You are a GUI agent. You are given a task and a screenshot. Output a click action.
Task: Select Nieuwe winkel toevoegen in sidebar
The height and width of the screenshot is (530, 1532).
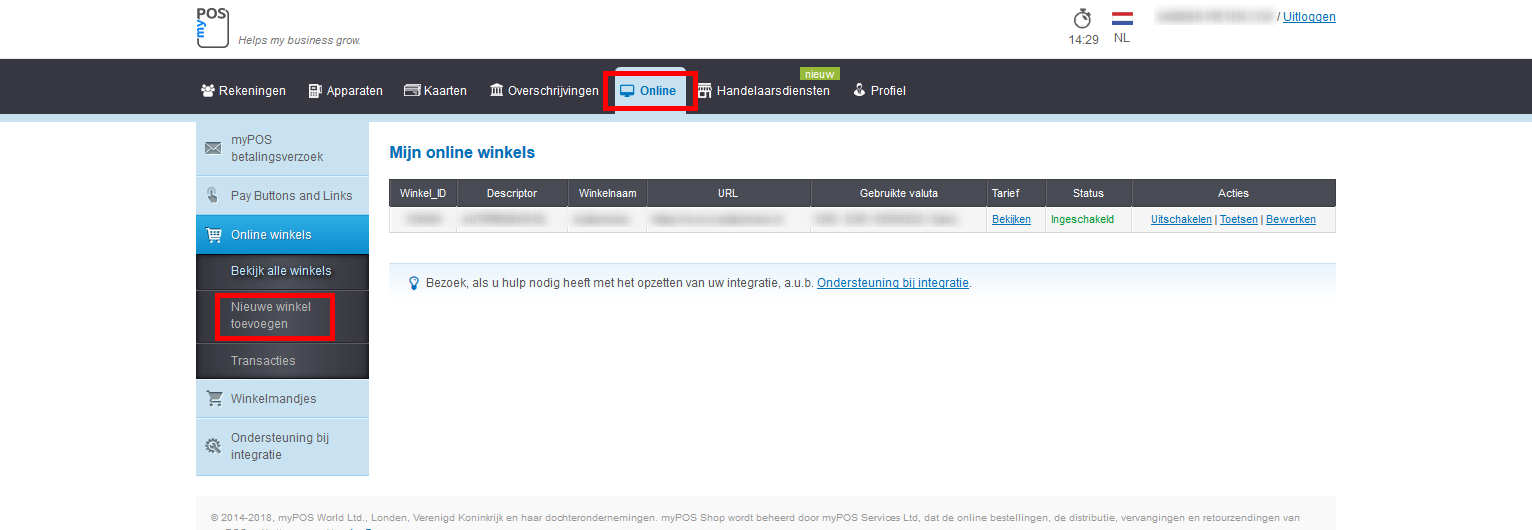[x=271, y=316]
